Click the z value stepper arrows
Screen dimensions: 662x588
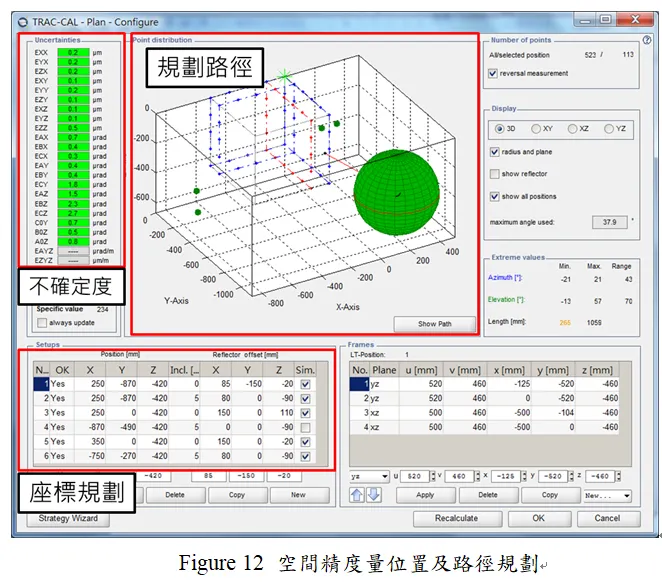(x=618, y=476)
